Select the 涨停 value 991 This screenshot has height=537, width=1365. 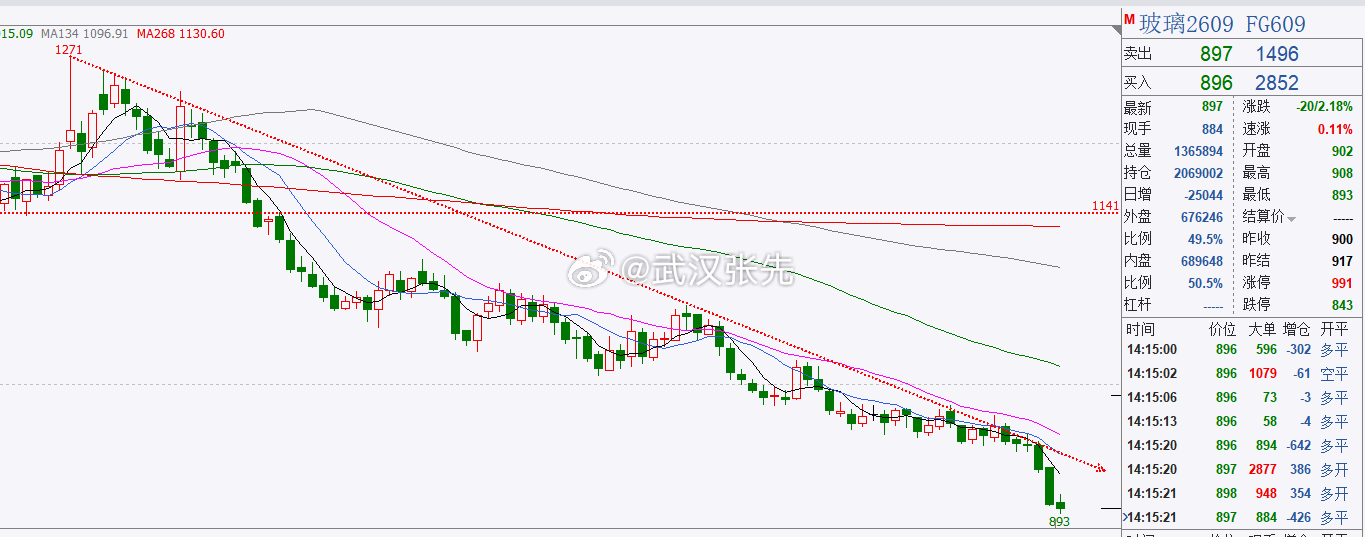pyautogui.click(x=1342, y=283)
